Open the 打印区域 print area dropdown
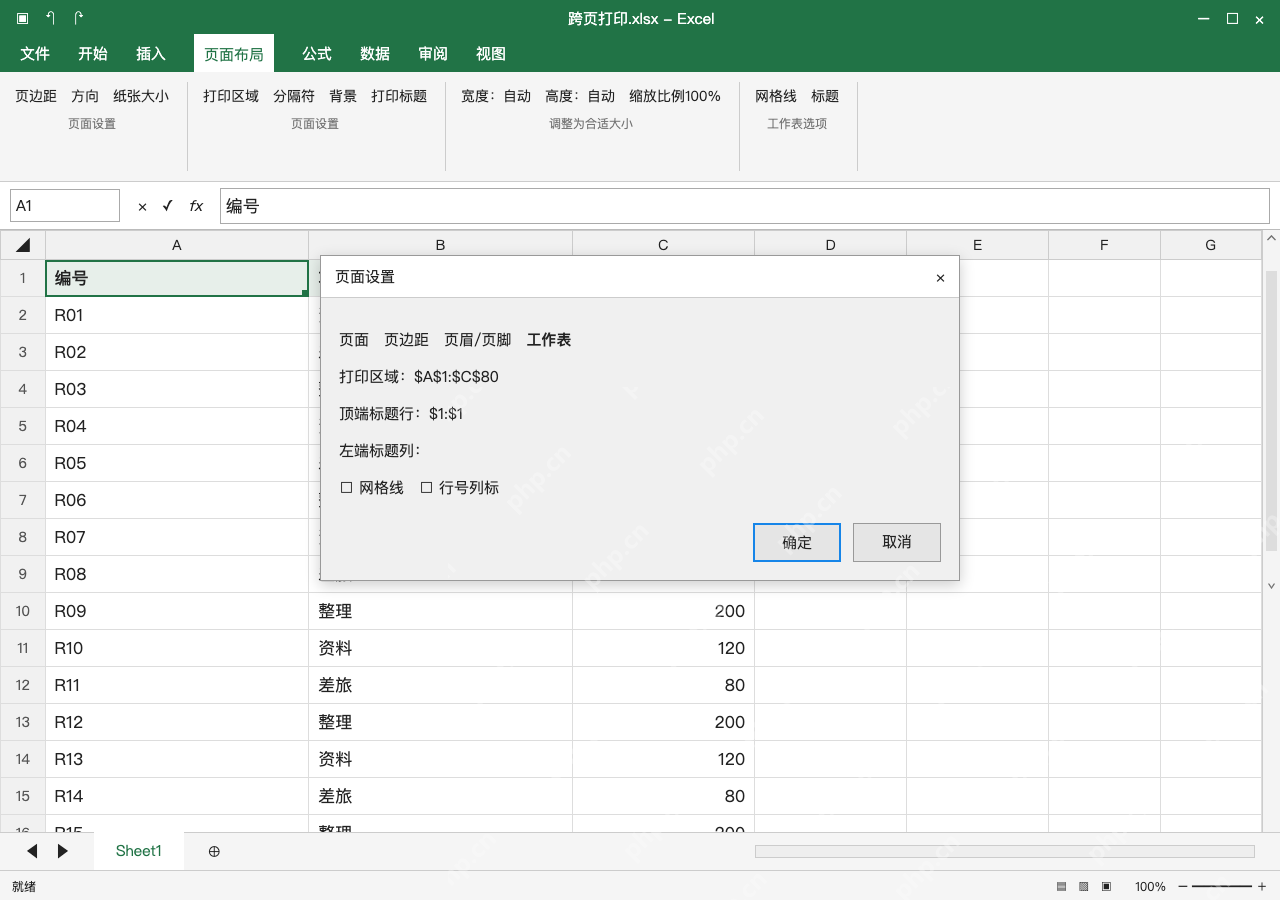 [231, 96]
